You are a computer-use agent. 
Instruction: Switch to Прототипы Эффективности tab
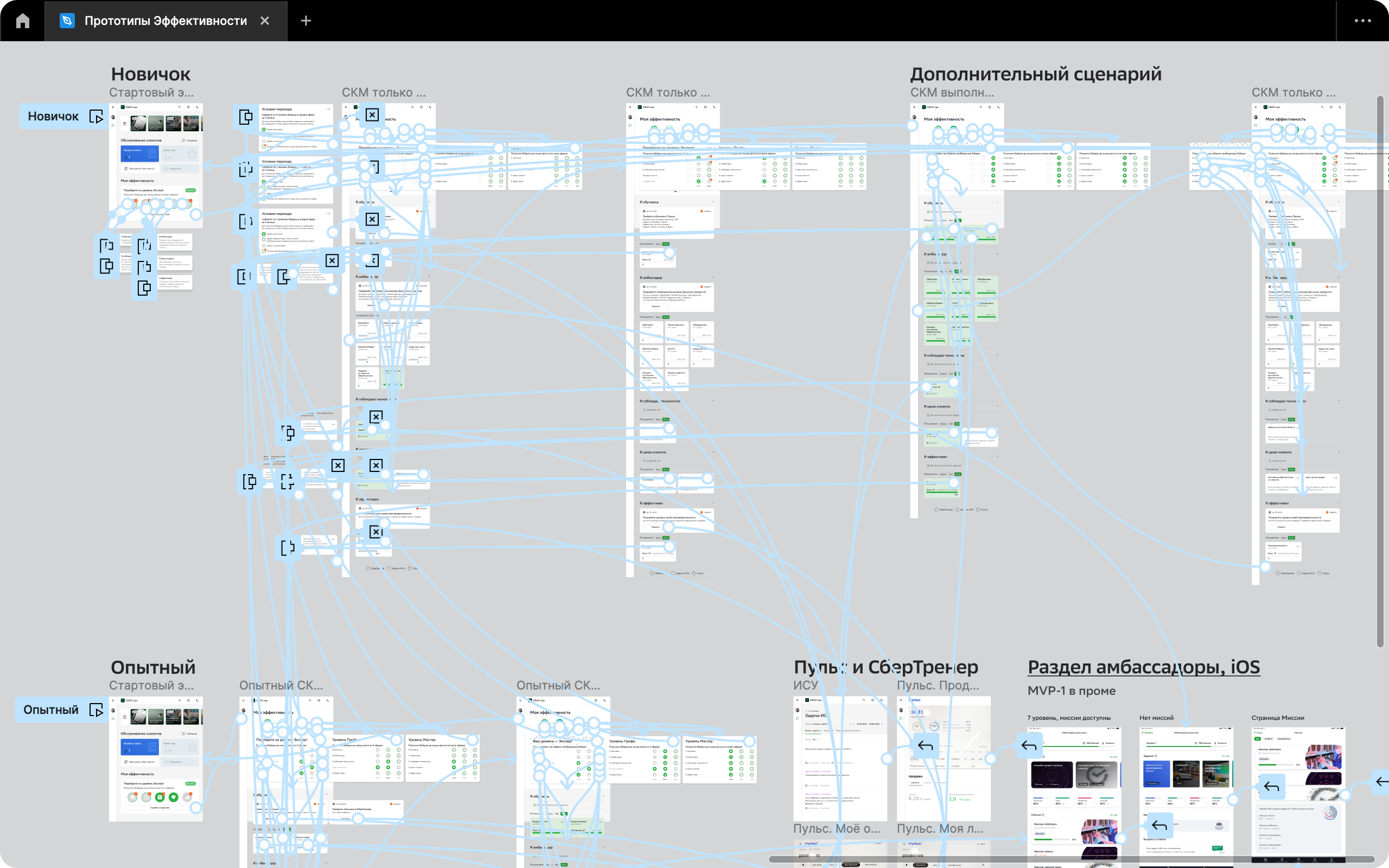point(165,21)
